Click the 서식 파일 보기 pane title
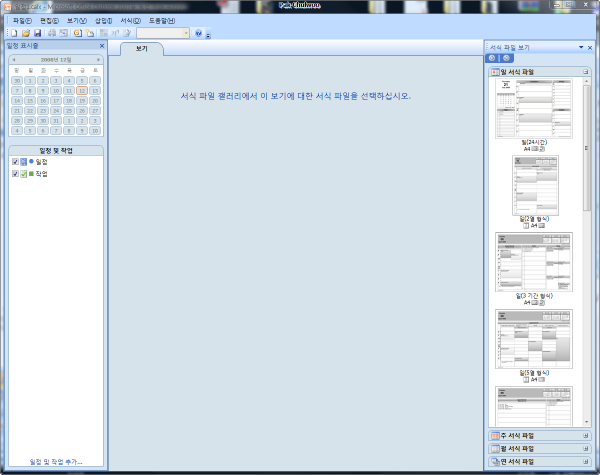600x475 pixels. 510,48
